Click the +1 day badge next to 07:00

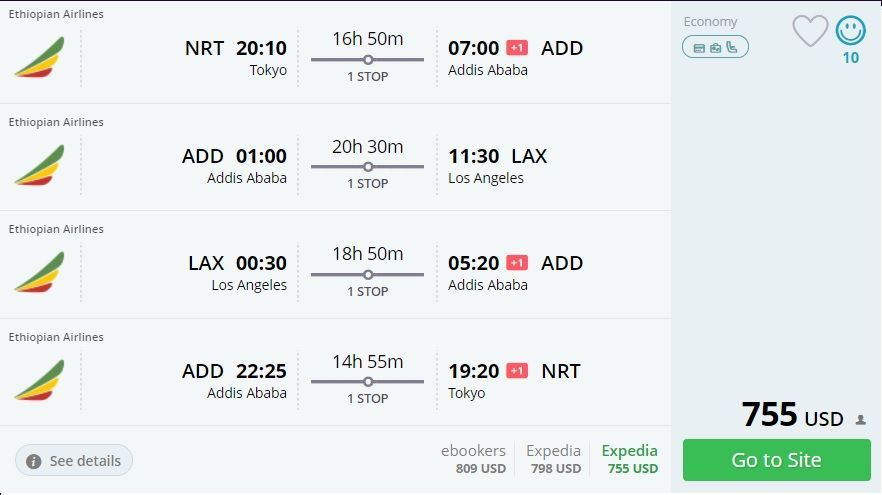coord(517,48)
